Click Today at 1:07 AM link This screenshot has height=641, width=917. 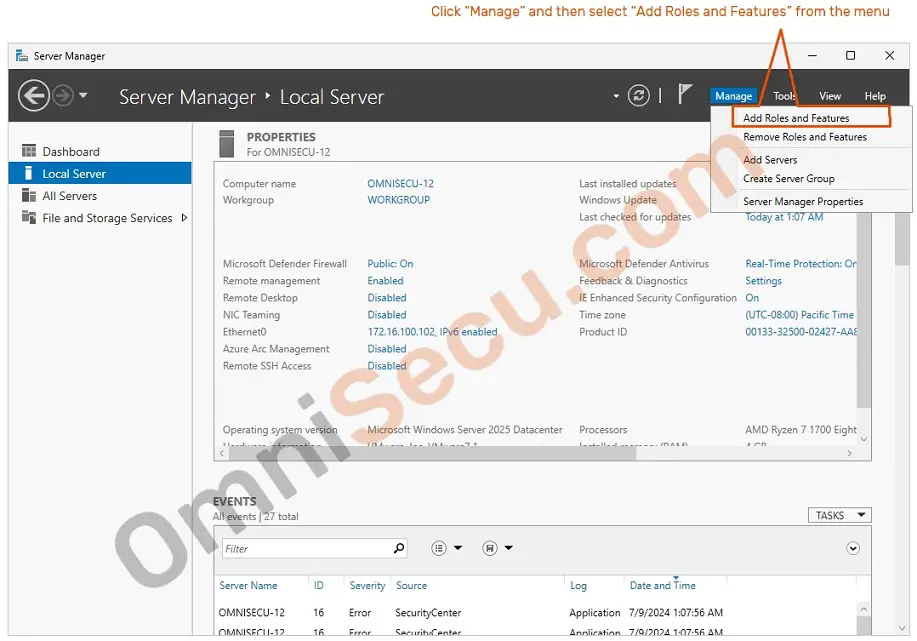click(x=784, y=217)
